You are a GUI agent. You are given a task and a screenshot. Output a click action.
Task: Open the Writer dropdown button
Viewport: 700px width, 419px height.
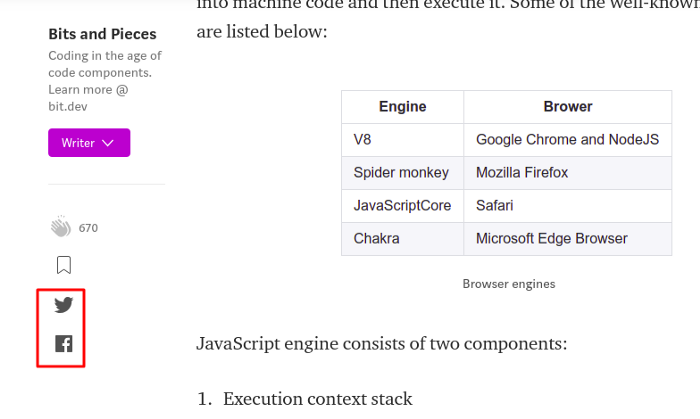pos(89,143)
